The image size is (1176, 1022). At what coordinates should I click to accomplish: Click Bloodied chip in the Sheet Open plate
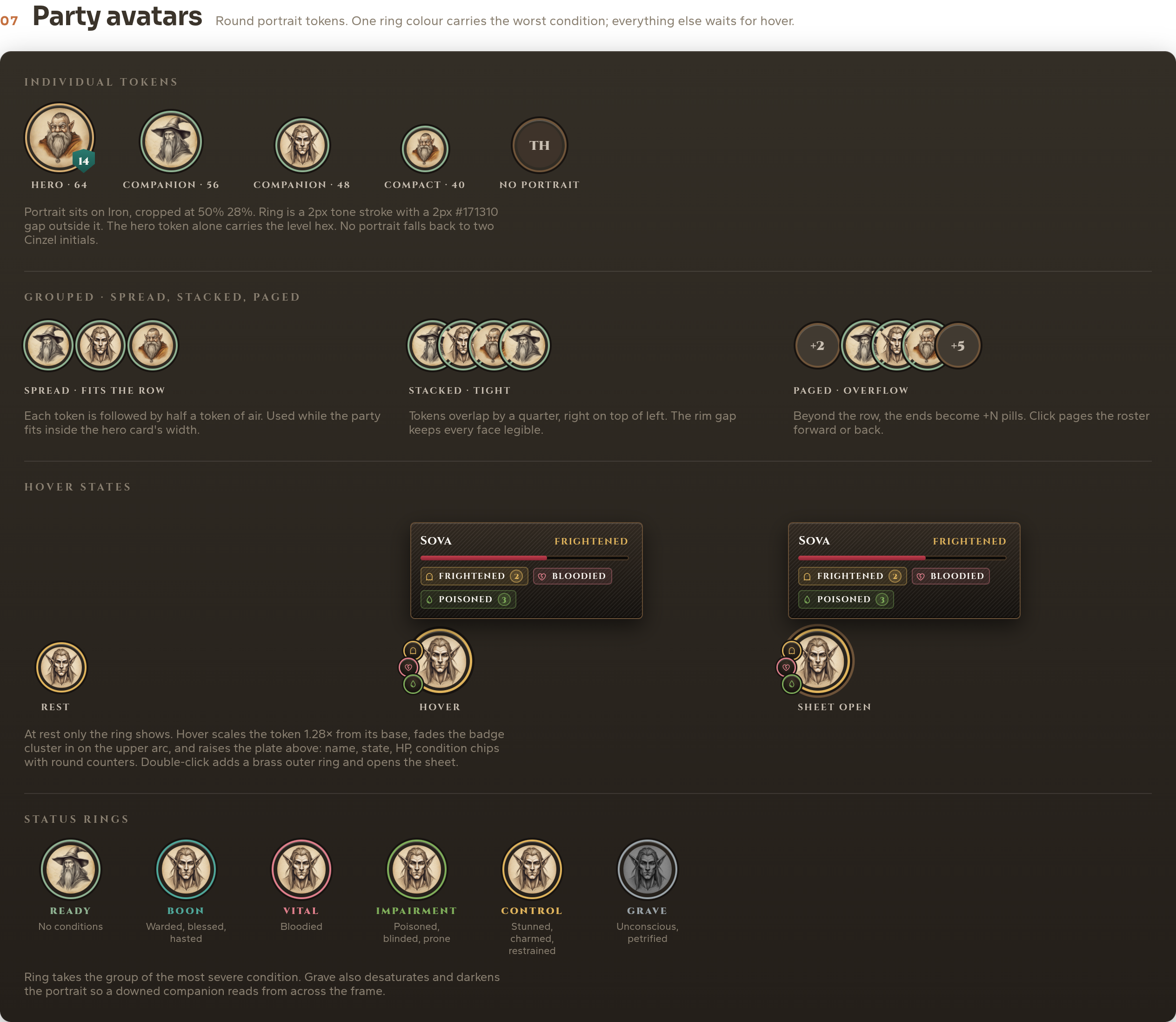(x=950, y=576)
